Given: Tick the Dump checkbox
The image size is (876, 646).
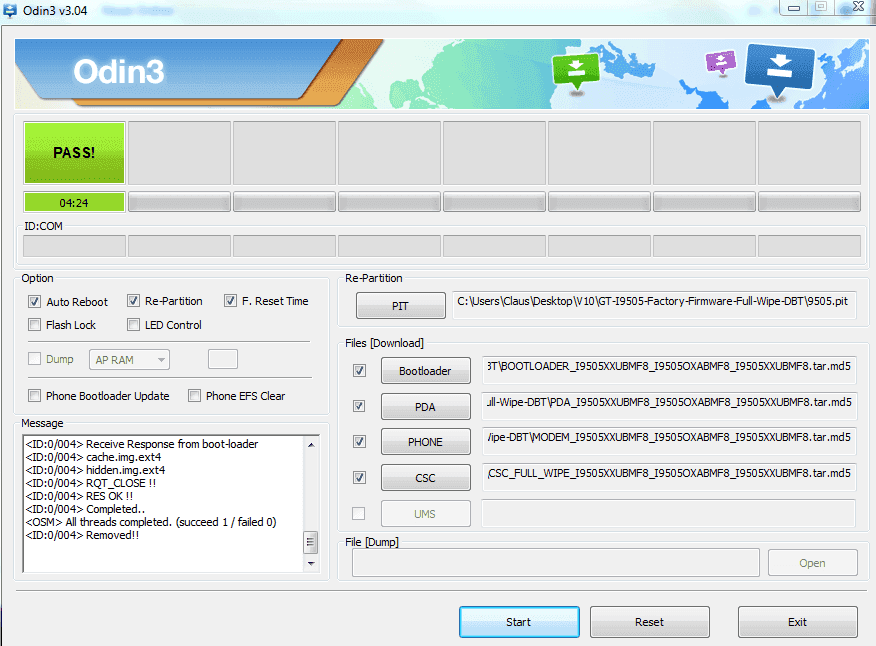Looking at the screenshot, I should [35, 359].
